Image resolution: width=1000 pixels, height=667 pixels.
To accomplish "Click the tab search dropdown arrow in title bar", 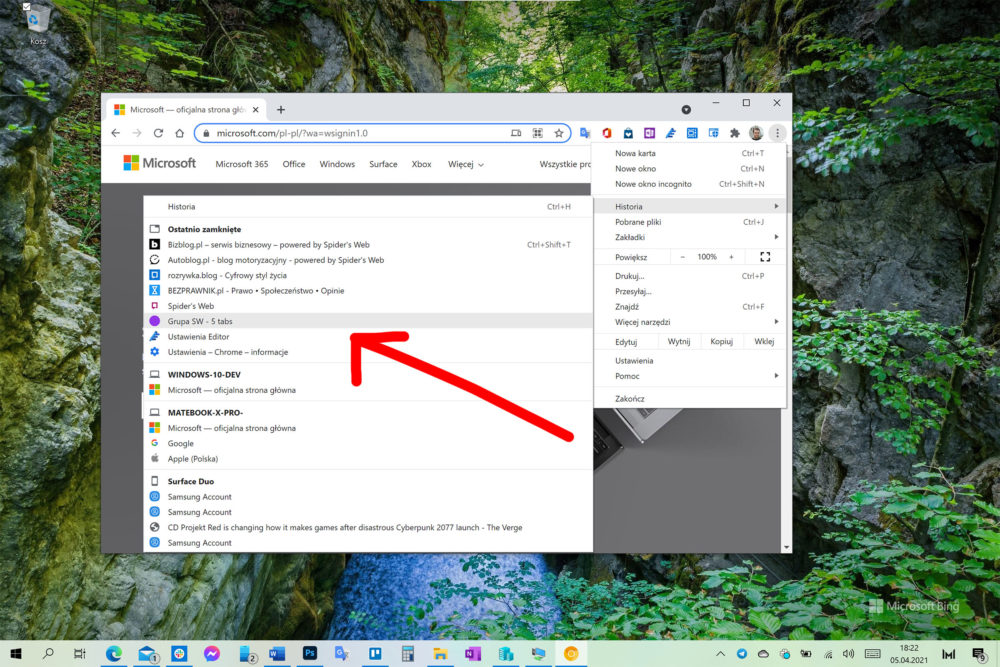I will [x=686, y=110].
